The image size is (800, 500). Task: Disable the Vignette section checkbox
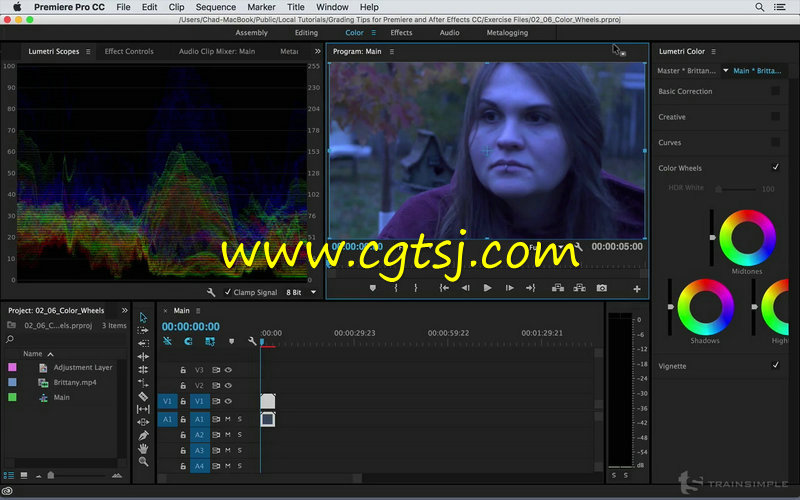pos(776,365)
